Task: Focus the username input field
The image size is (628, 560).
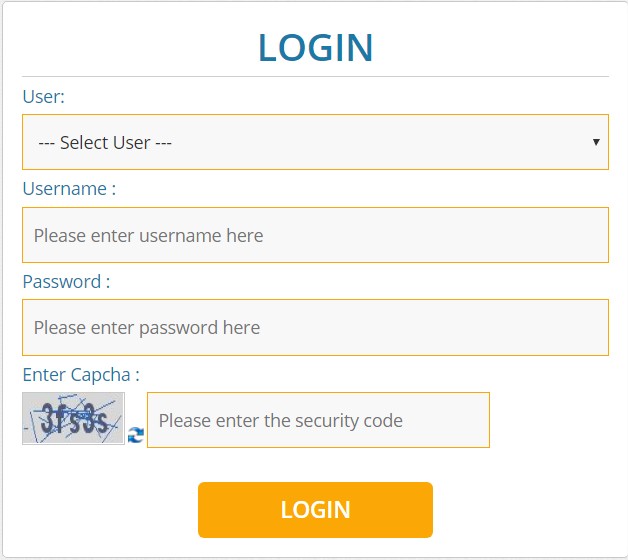Action: point(315,235)
